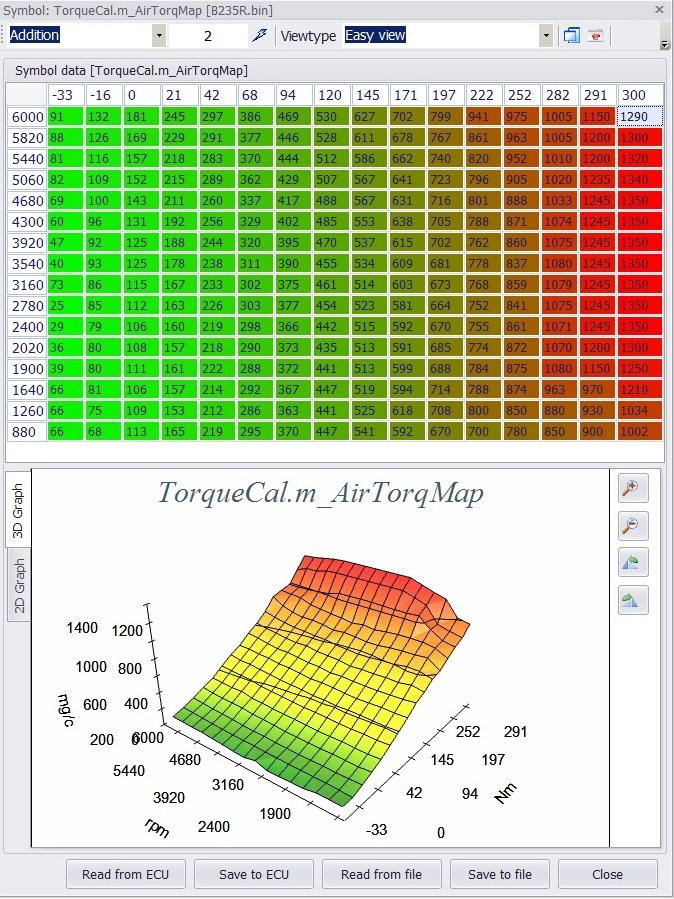Zoom in on the 3D graph

click(x=633, y=488)
